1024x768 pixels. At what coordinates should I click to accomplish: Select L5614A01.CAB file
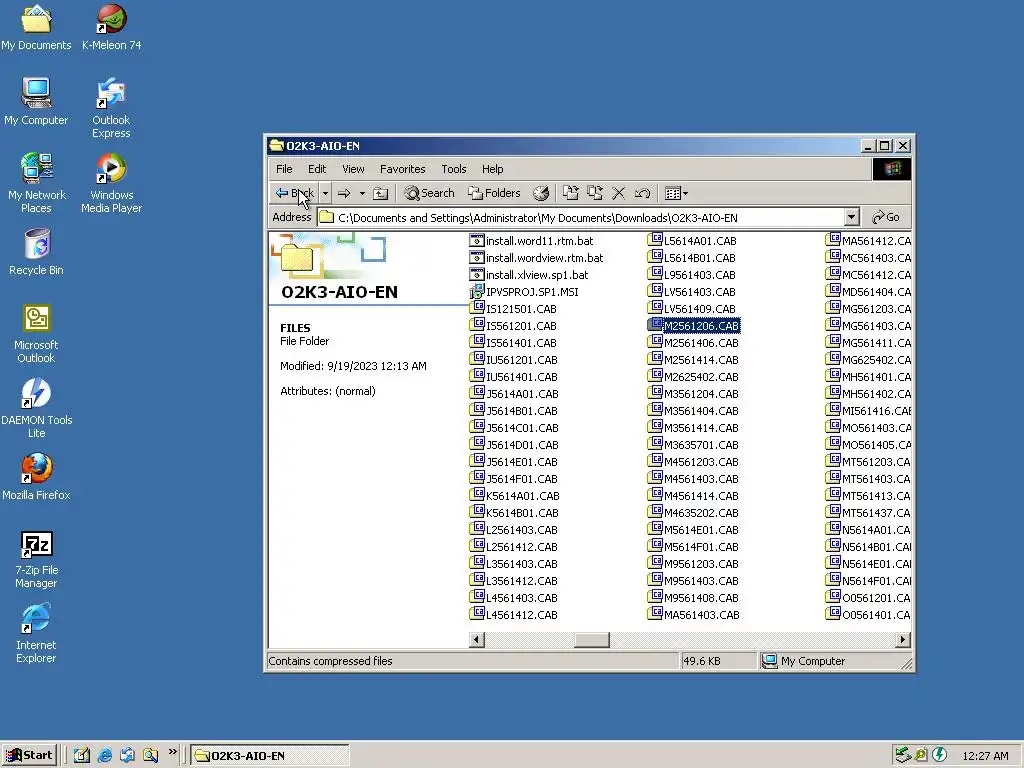(692, 240)
